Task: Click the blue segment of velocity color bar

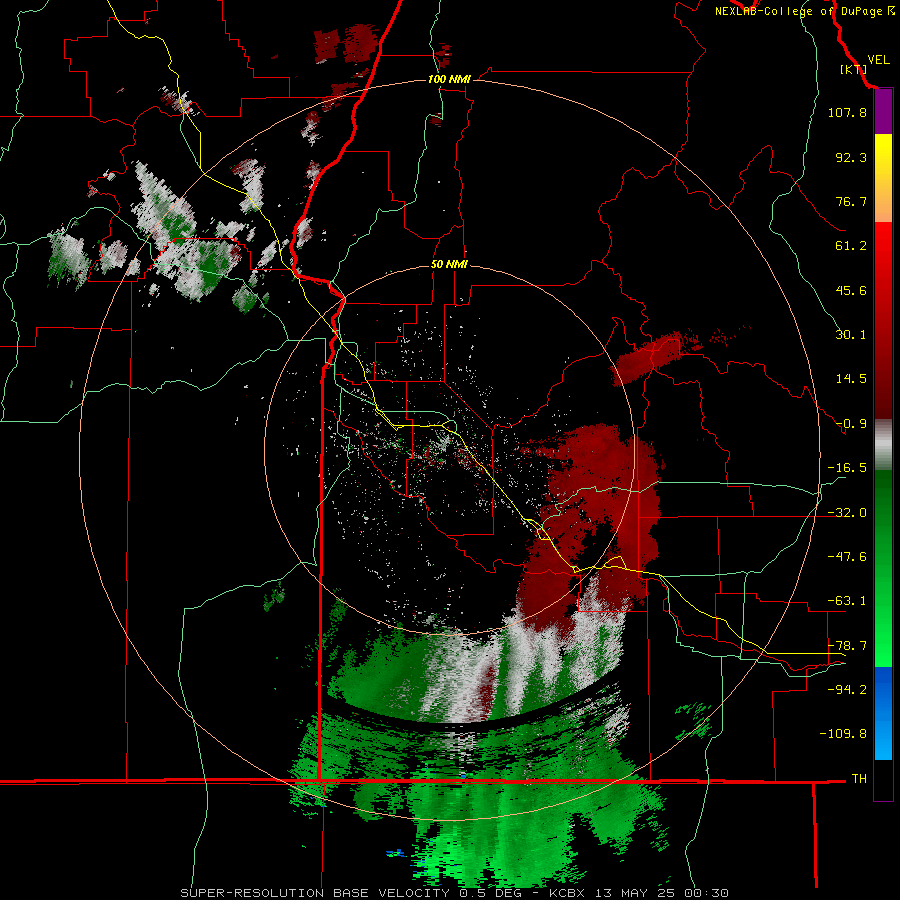Action: click(x=883, y=713)
